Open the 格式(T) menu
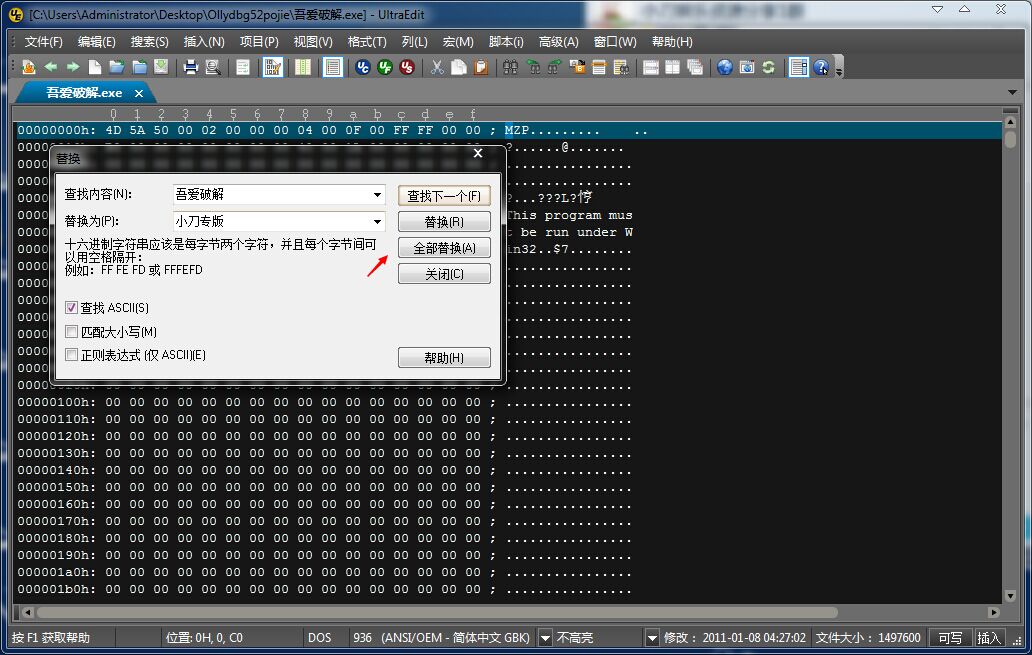Screen dimensions: 1032x655 click(367, 42)
